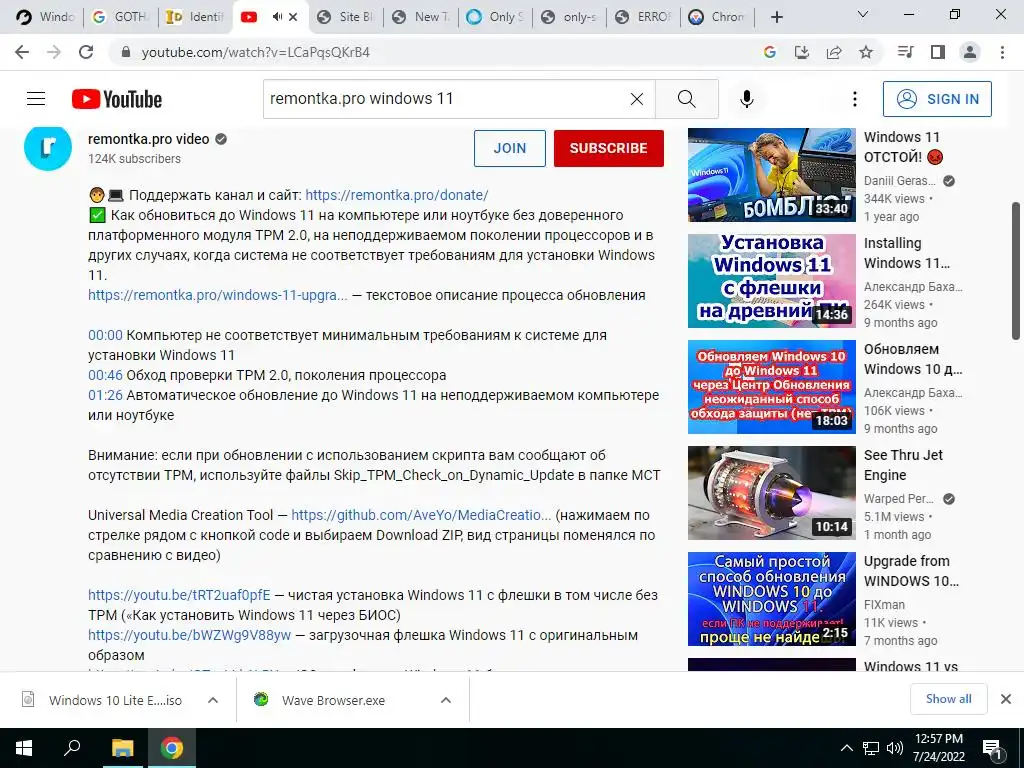Open the taskbar clock showing 12:57 PM
Screen dimensions: 1024x768
pos(938,748)
